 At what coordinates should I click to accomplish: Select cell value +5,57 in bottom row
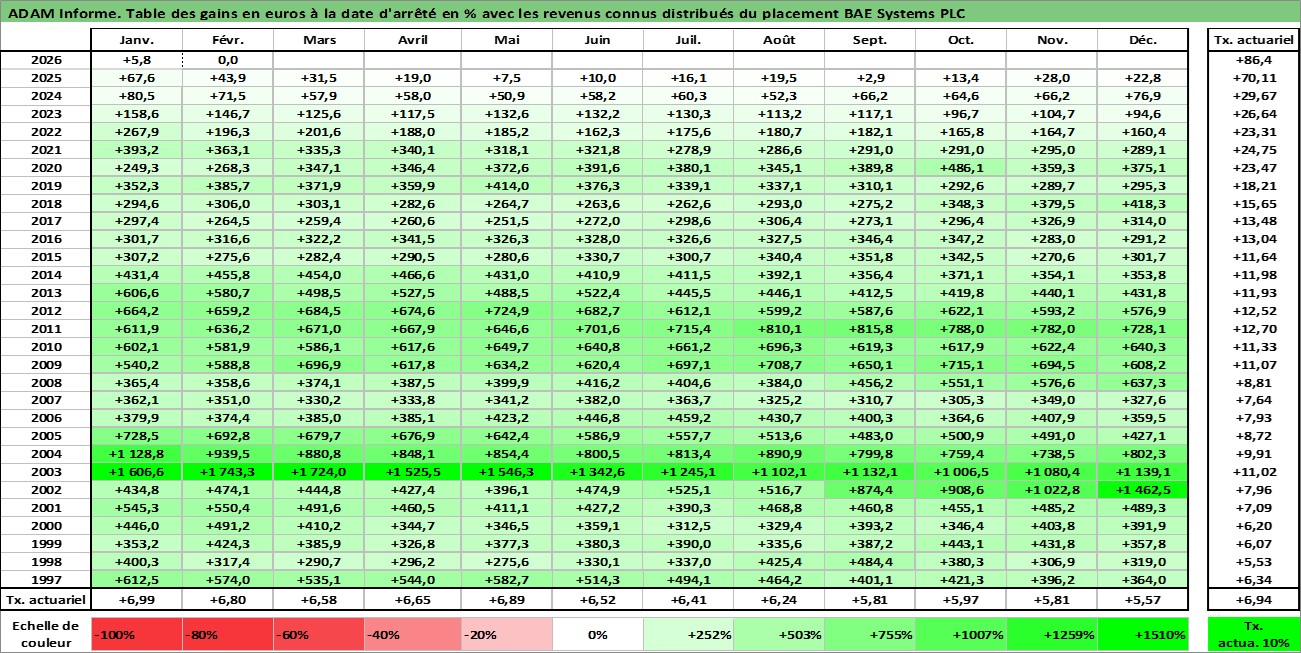click(x=1142, y=600)
